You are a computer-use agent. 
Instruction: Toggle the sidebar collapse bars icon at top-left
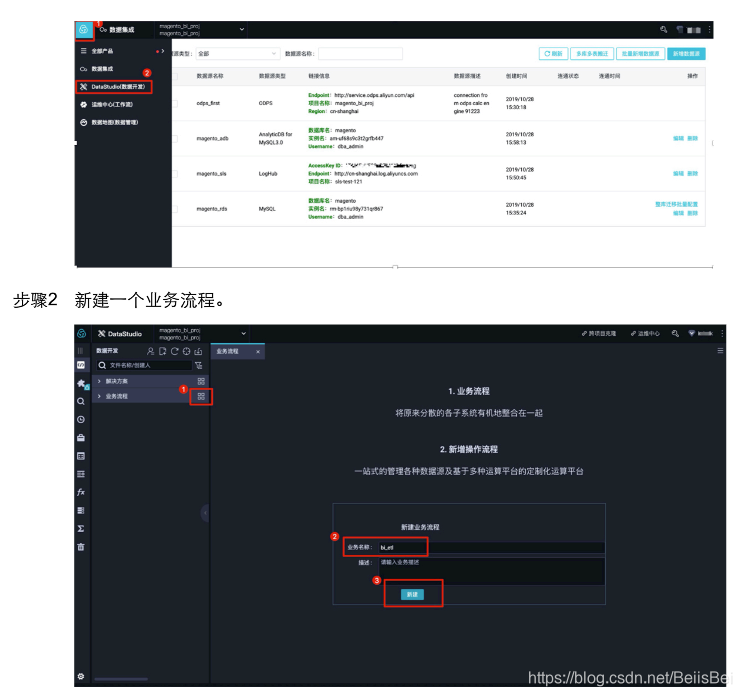pyautogui.click(x=80, y=351)
